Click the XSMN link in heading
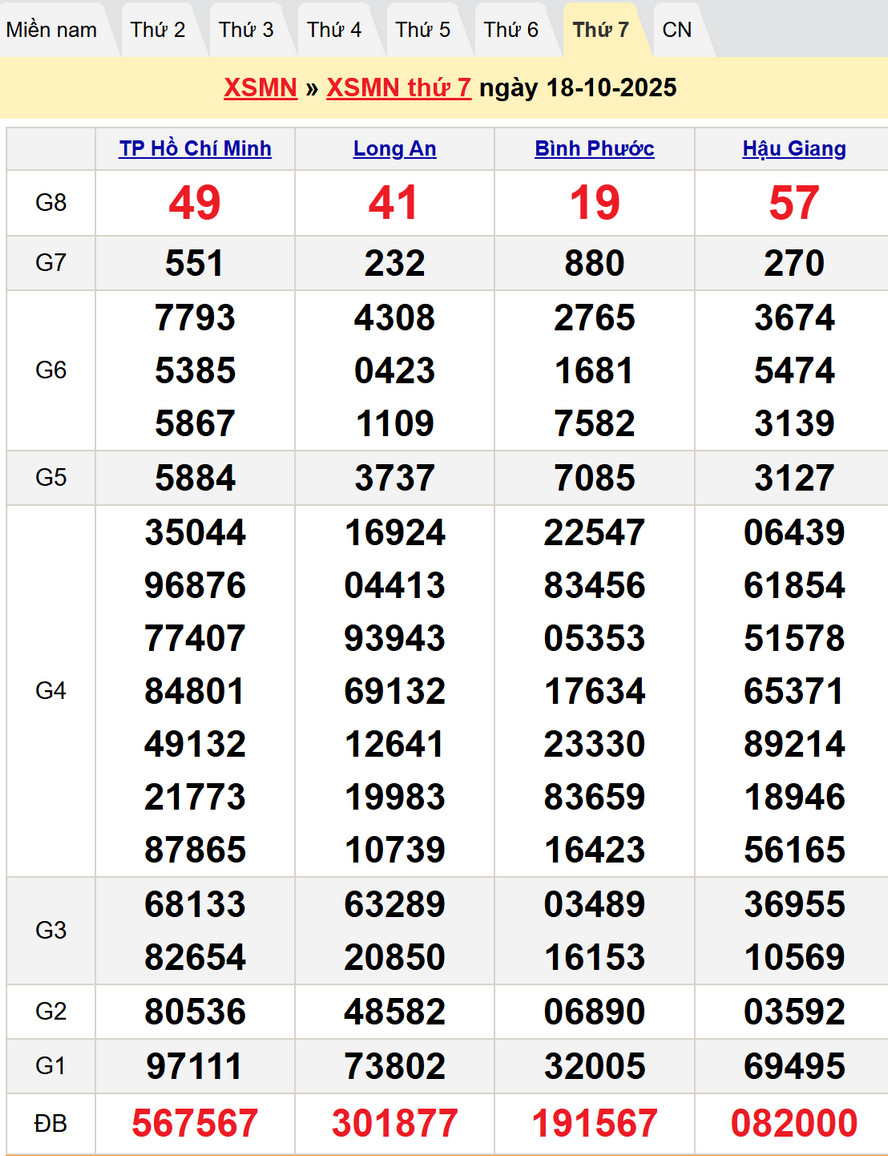 pos(260,88)
